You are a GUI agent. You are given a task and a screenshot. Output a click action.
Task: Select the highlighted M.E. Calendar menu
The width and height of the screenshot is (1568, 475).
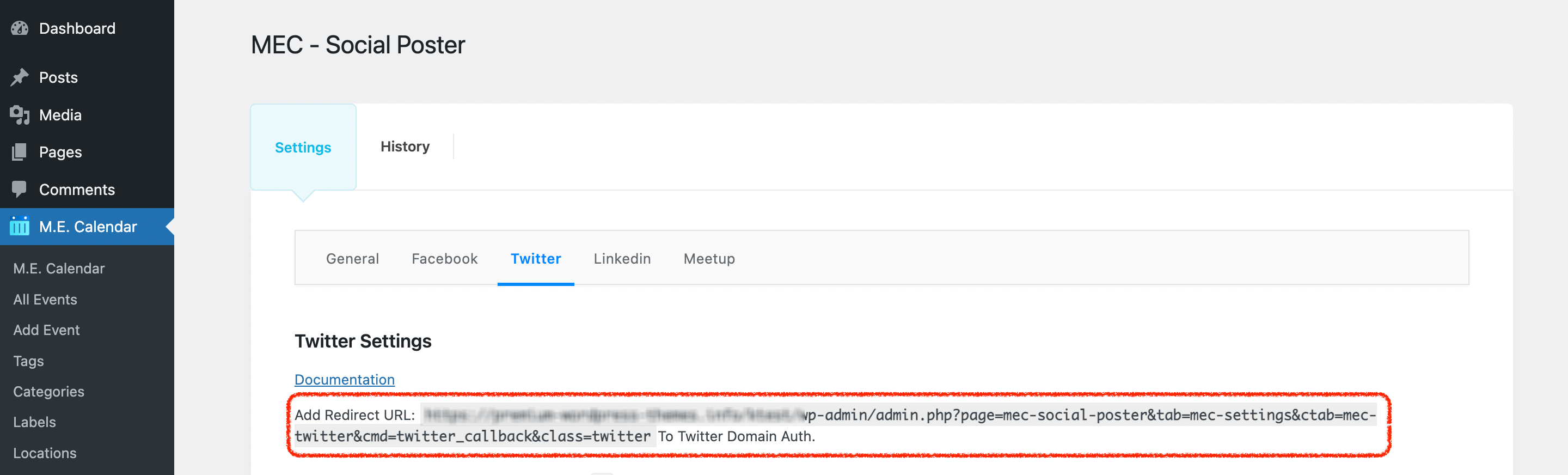click(87, 227)
